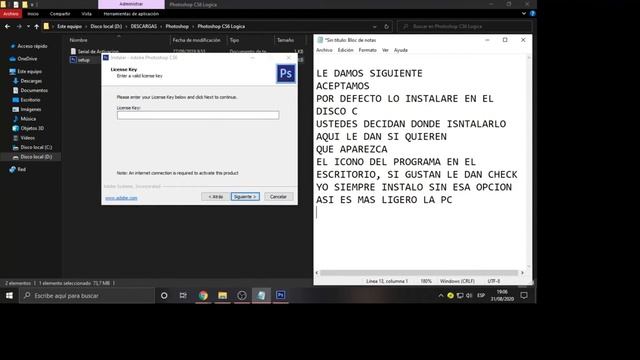Open Objetos 3D in the sidebar
The width and height of the screenshot is (640, 360).
tap(32, 128)
